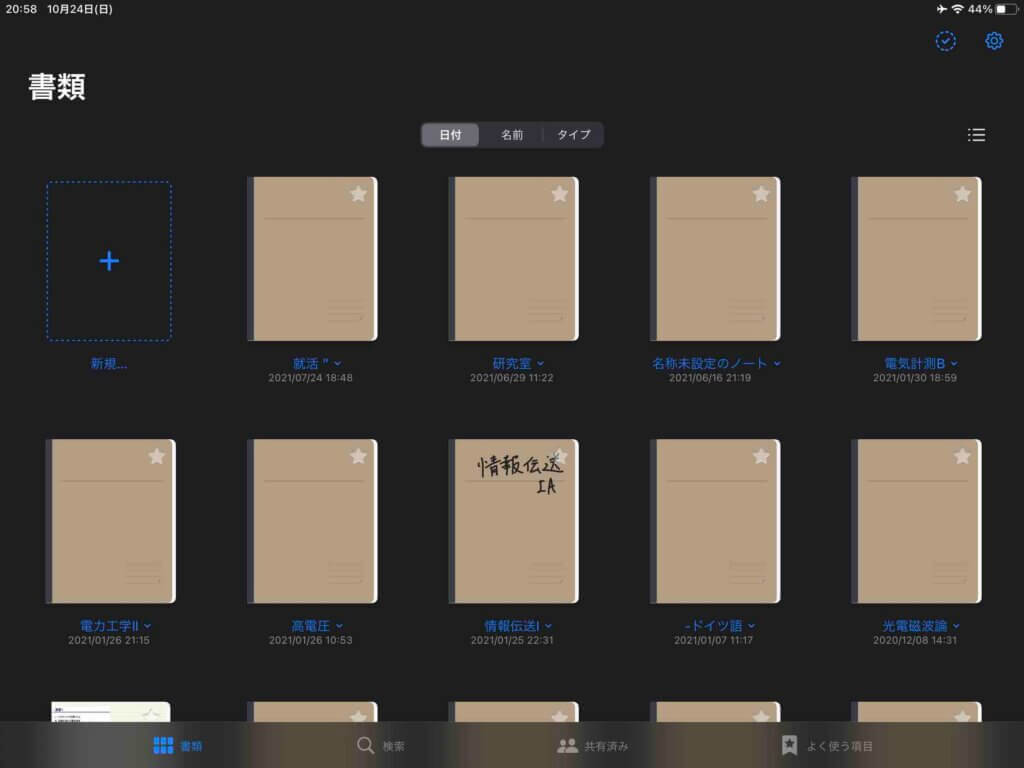Open the settings gear icon
1024x768 pixels.
[993, 41]
